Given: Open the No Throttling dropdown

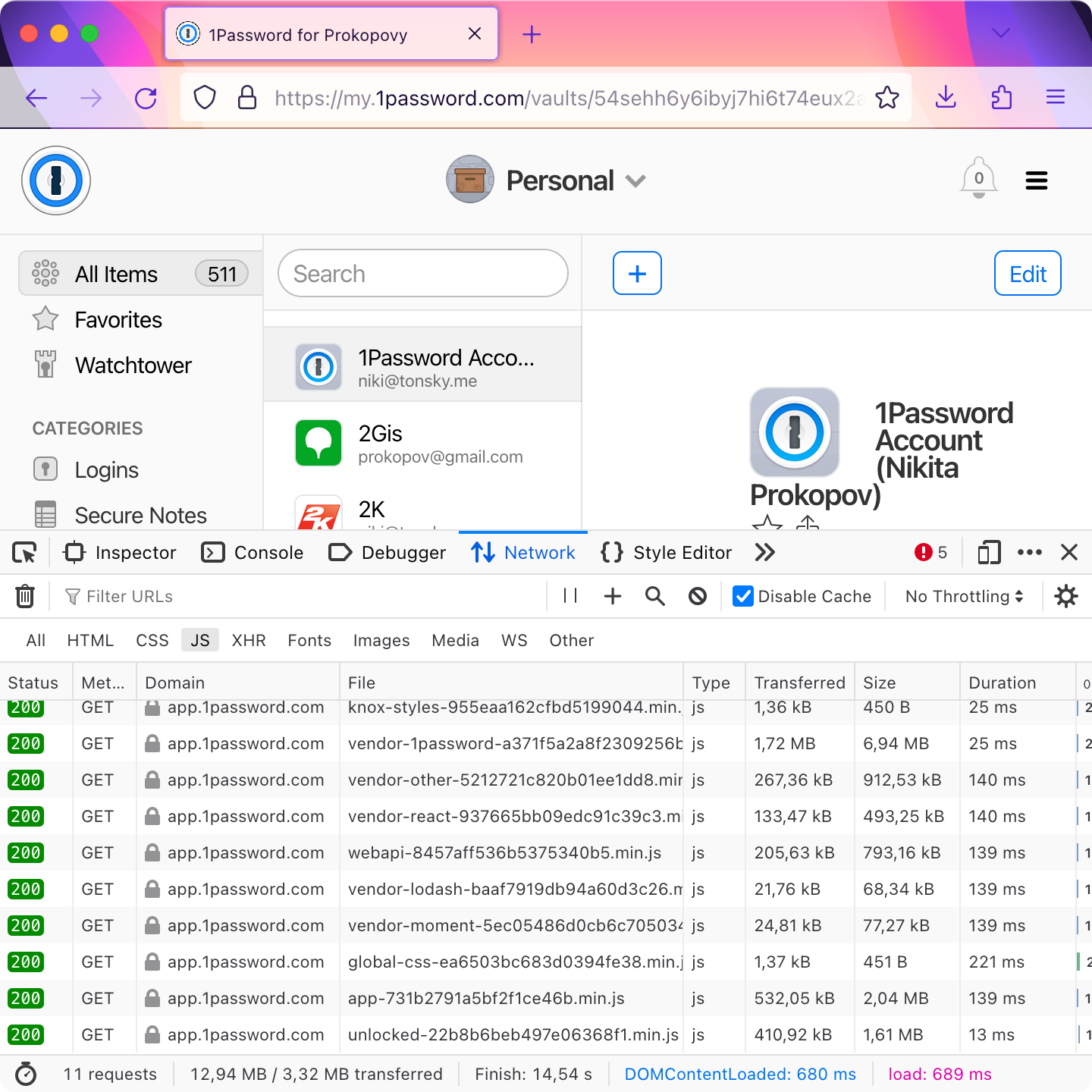Looking at the screenshot, I should click(964, 597).
